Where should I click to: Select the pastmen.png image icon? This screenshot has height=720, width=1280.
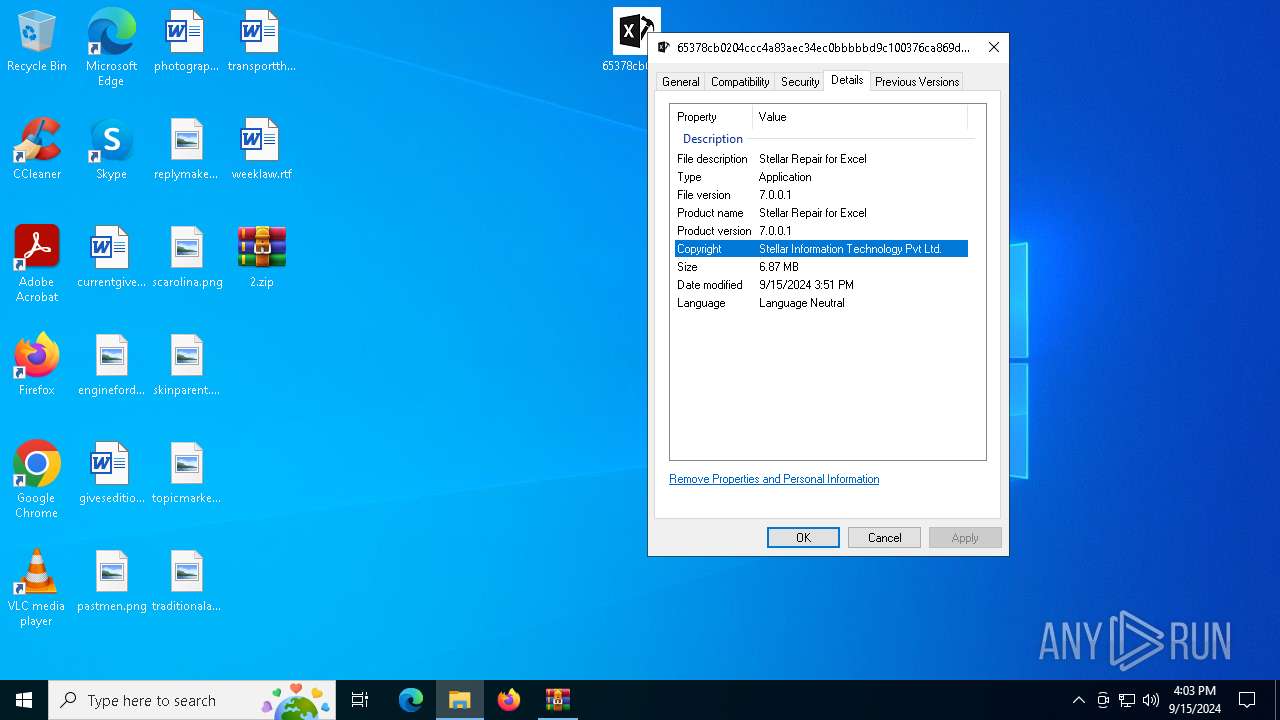pos(111,582)
